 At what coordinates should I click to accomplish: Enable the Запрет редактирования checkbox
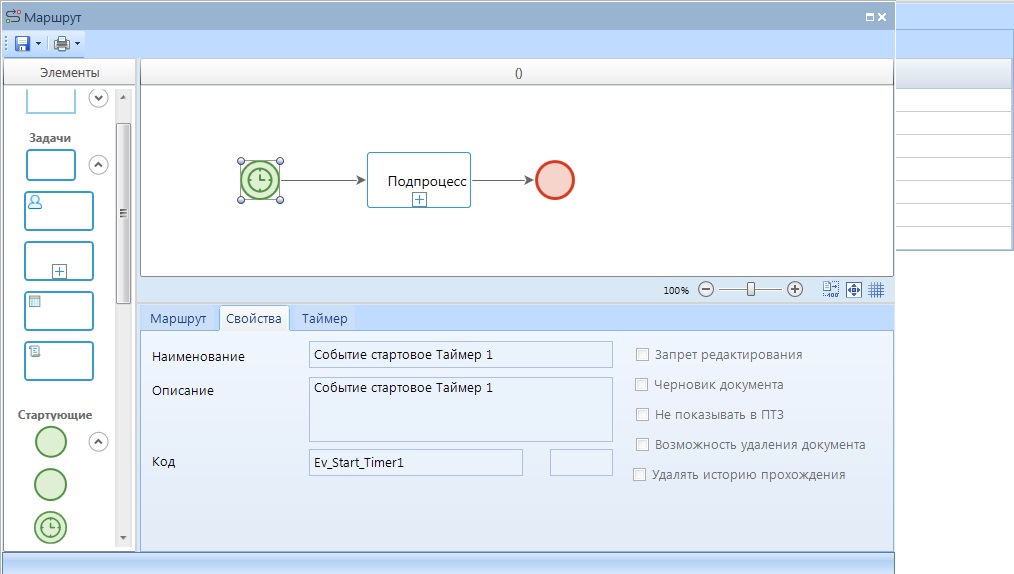point(643,355)
